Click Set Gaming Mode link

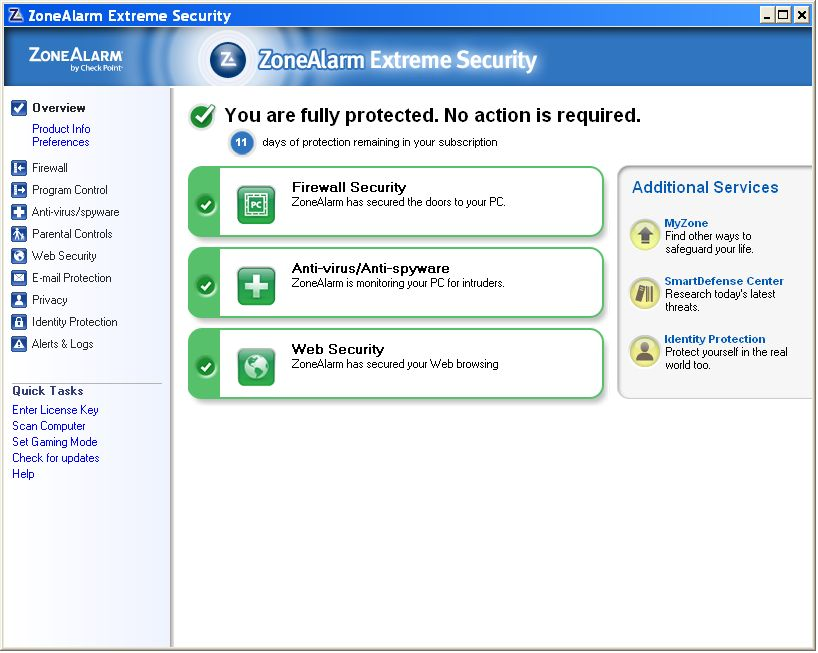point(55,442)
